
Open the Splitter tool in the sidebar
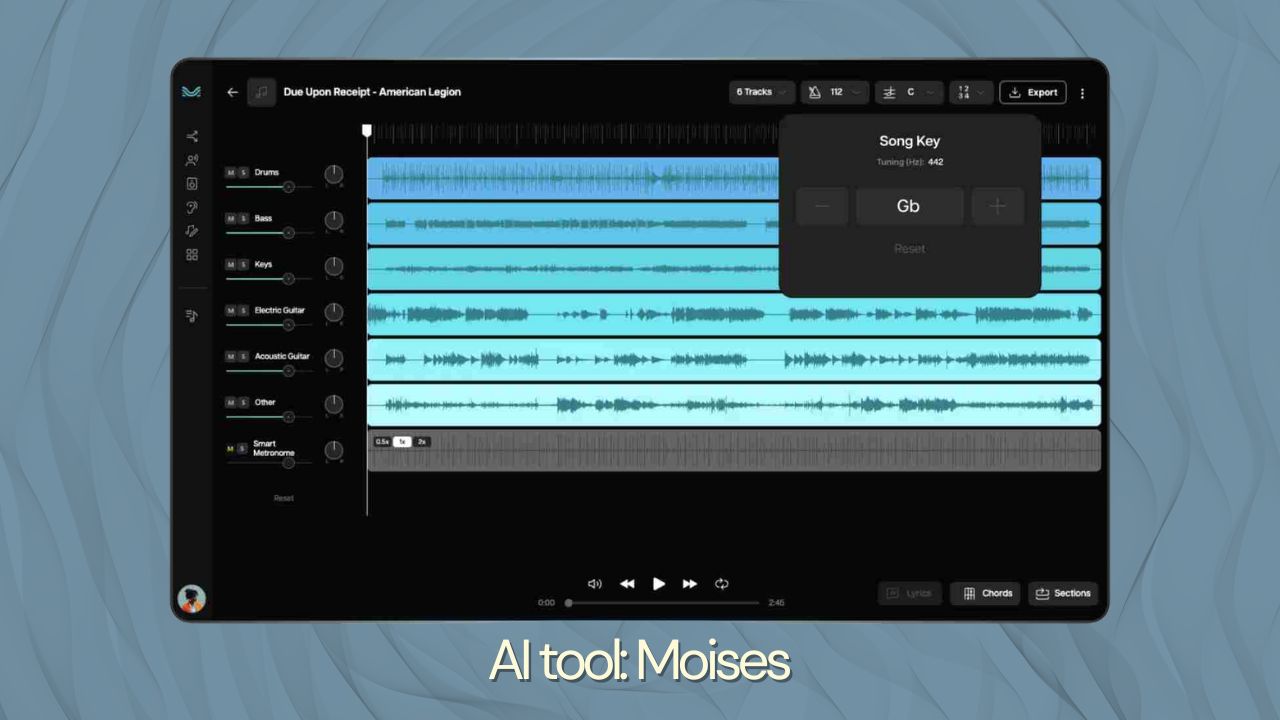pos(193,137)
